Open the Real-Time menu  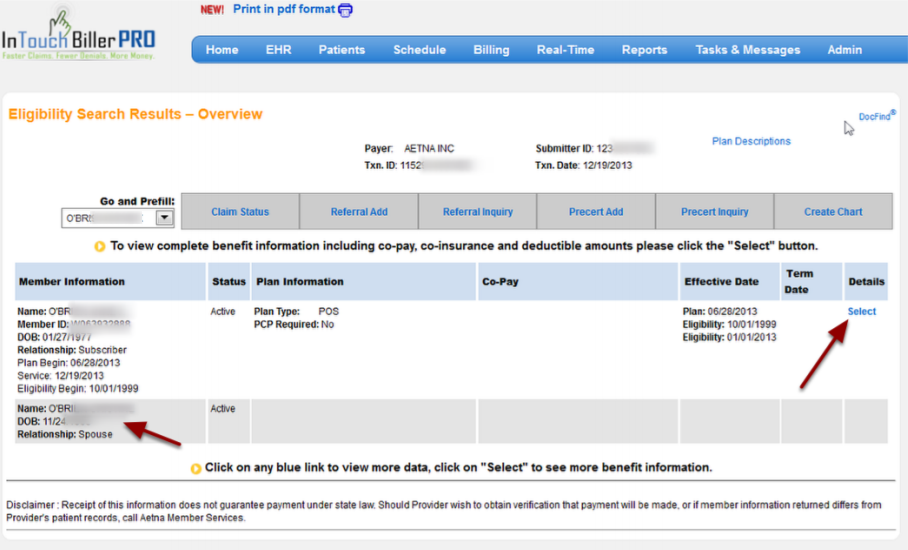pos(565,50)
